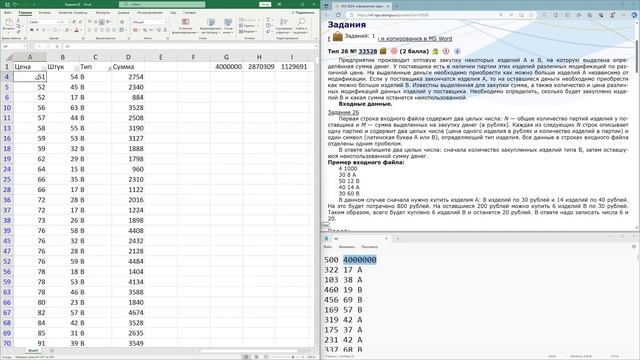Click the Excel zoom slider in status bar
The image size is (640, 360).
(293, 357)
